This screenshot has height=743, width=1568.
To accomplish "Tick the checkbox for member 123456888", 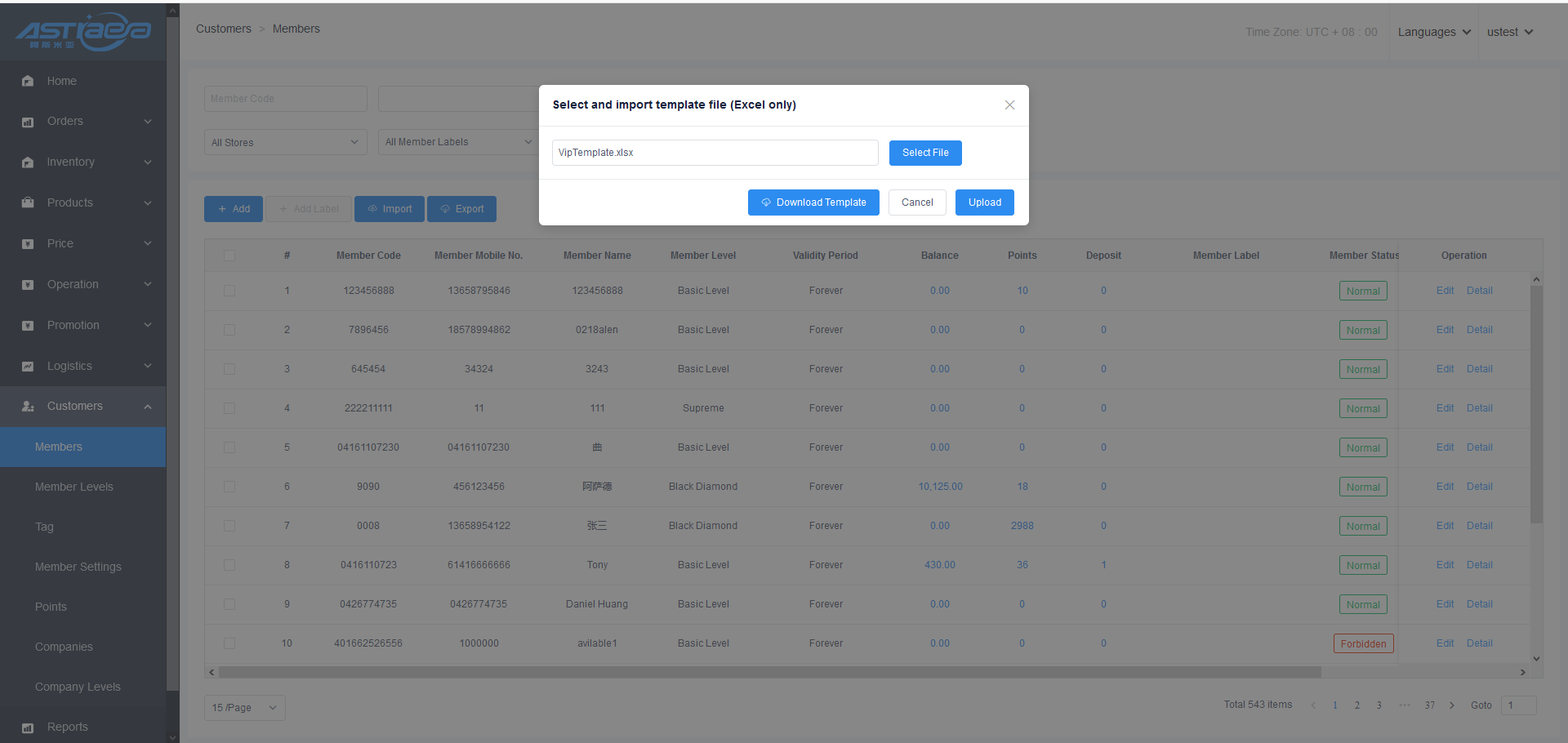I will pyautogui.click(x=229, y=291).
